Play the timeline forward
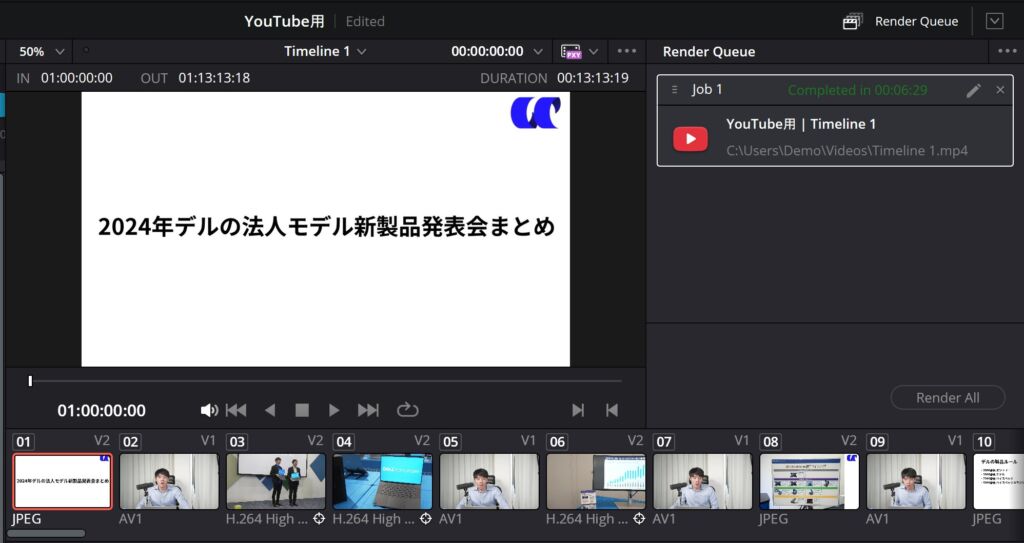 coord(334,410)
